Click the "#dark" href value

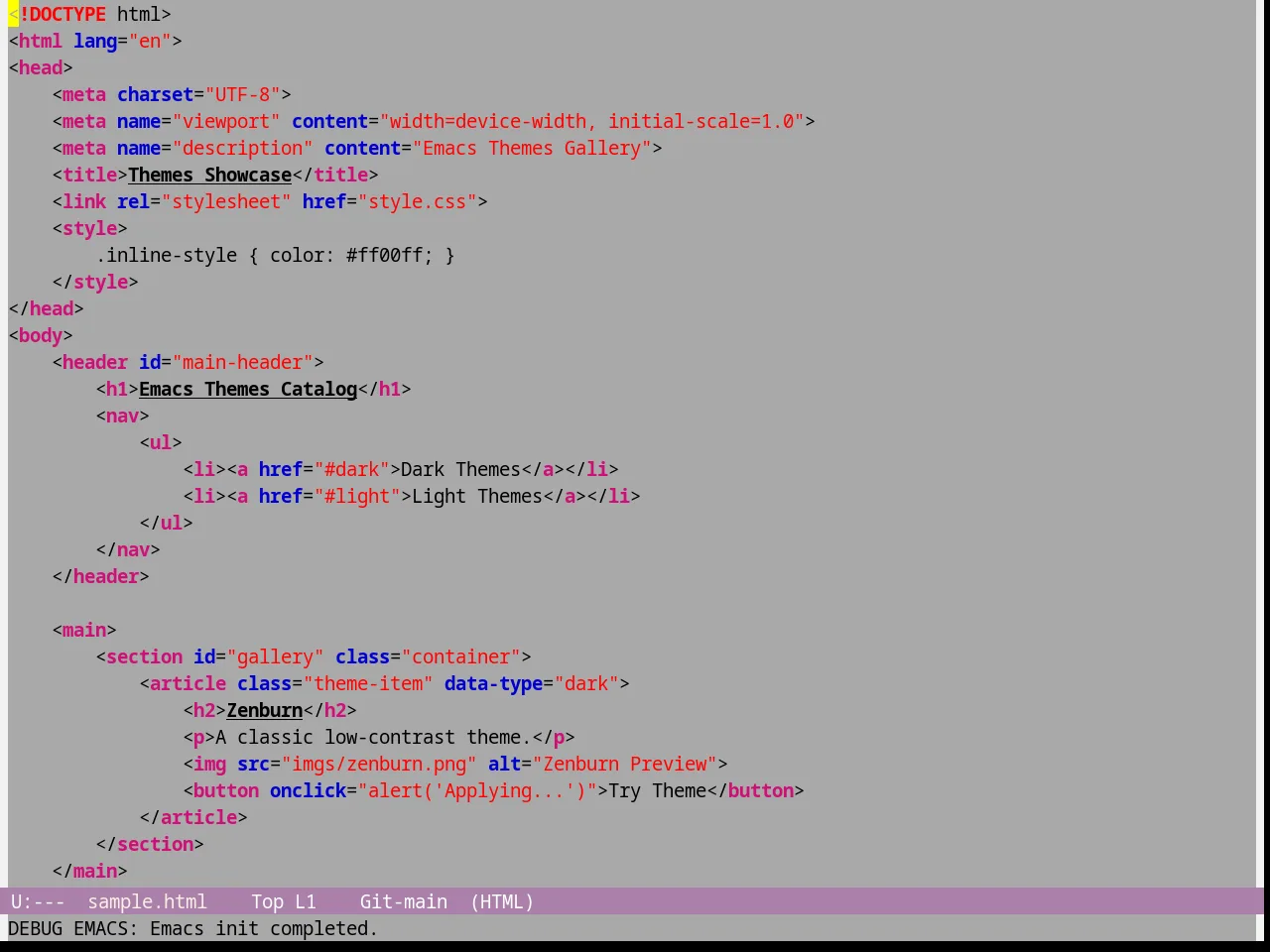[351, 469]
